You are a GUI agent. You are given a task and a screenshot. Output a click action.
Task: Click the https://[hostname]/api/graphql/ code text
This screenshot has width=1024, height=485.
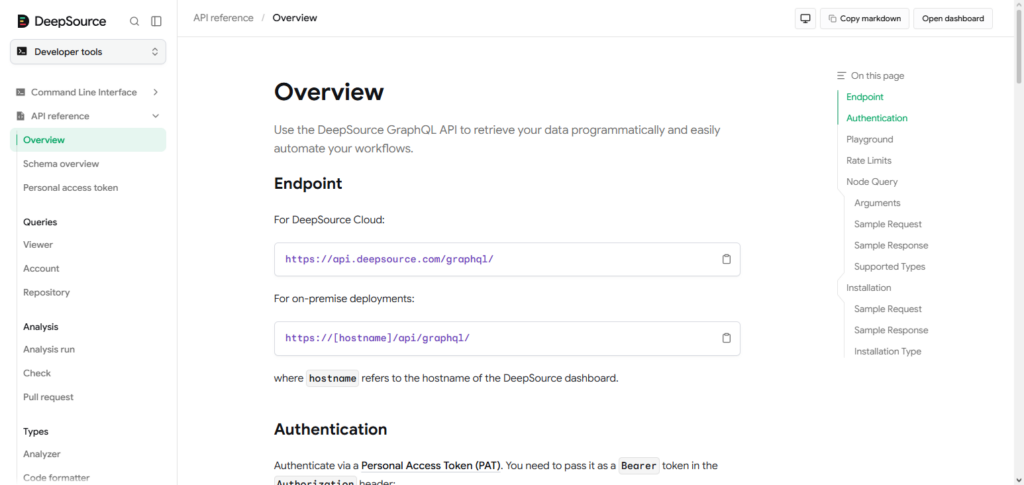point(377,338)
